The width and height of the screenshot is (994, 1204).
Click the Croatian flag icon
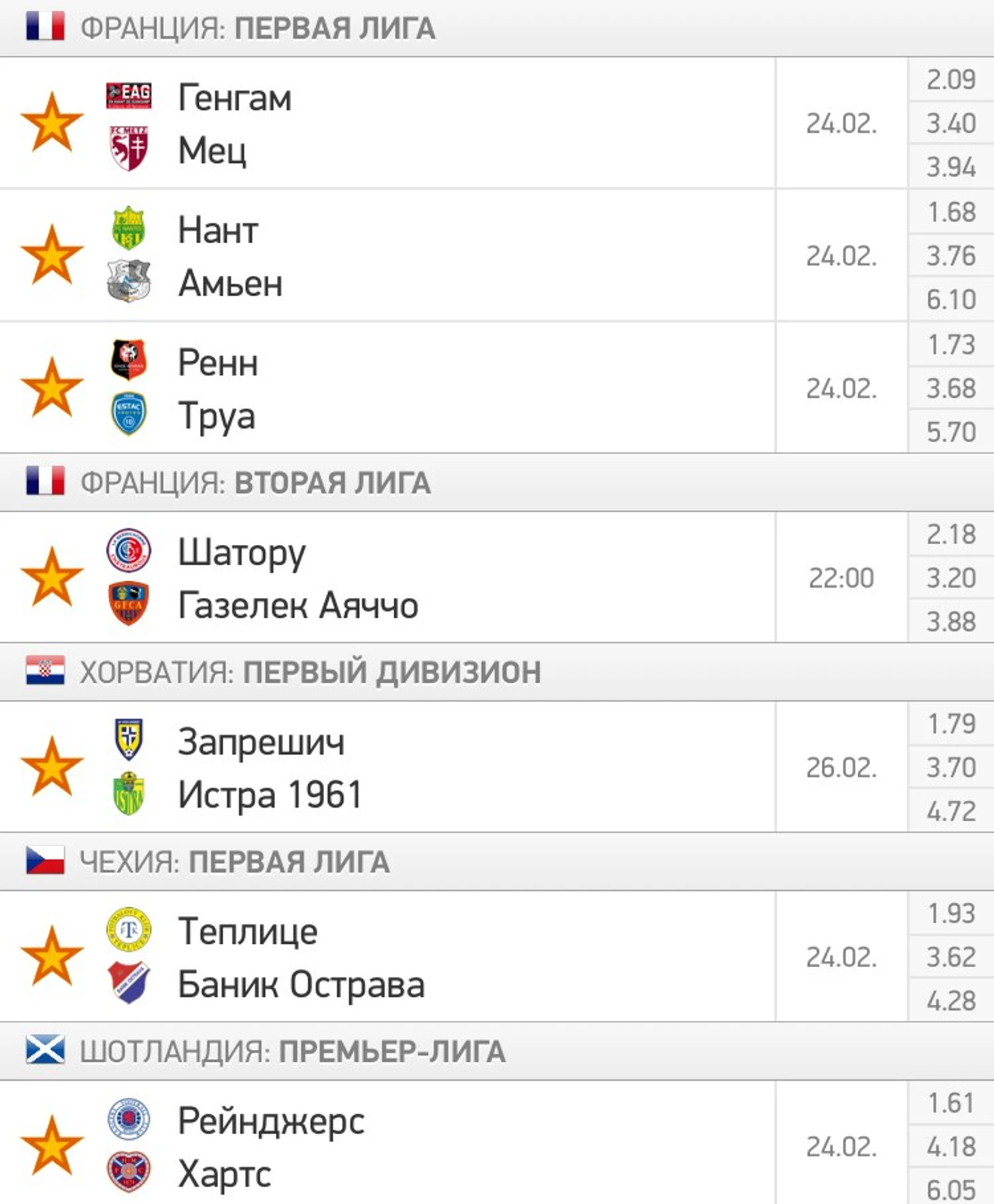point(46,671)
